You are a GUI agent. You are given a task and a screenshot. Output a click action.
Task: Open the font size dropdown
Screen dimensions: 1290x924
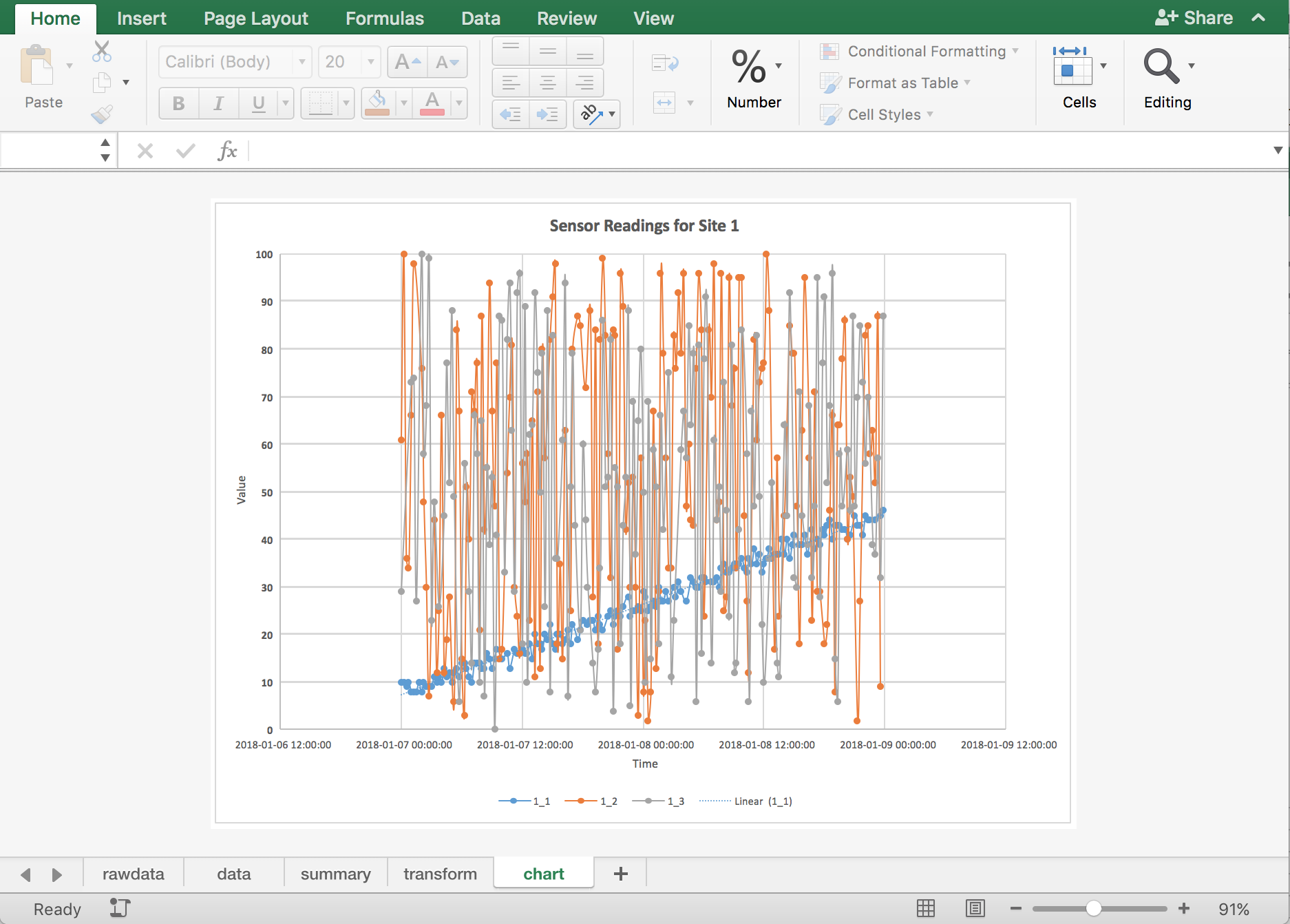coord(371,62)
